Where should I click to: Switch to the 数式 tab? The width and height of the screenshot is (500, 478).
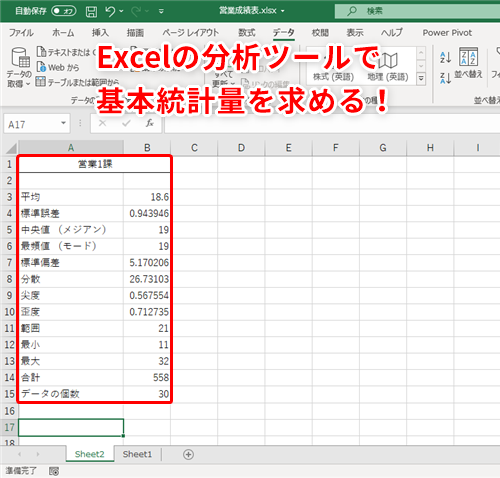(x=247, y=33)
